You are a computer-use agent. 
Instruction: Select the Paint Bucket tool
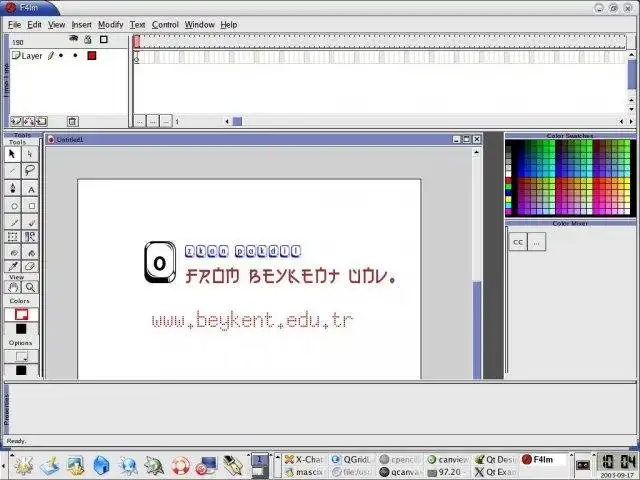(30, 252)
